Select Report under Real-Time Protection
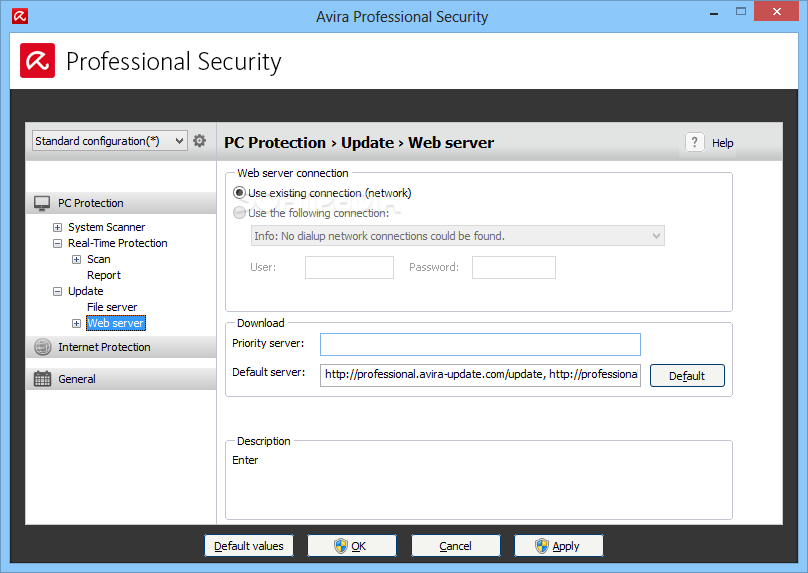The image size is (808, 573). tap(104, 275)
